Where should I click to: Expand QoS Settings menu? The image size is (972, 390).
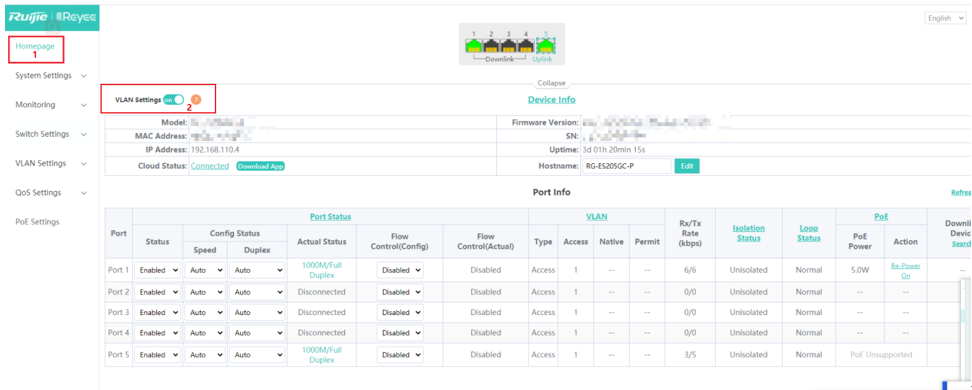point(50,193)
